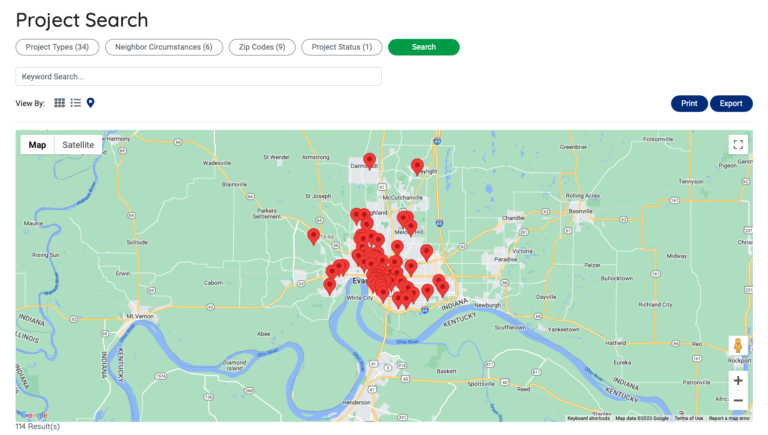Click the Print button

point(689,103)
